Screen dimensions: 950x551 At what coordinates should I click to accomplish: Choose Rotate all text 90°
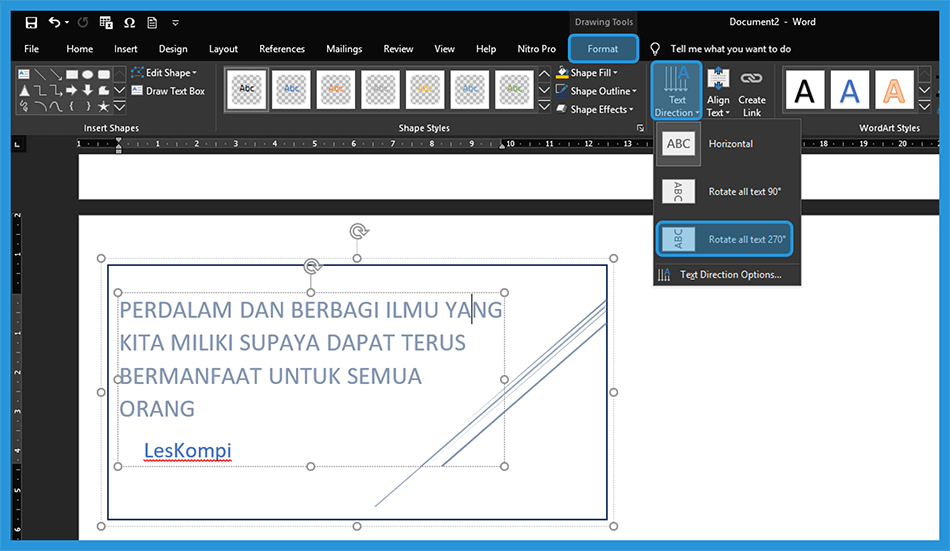727,192
